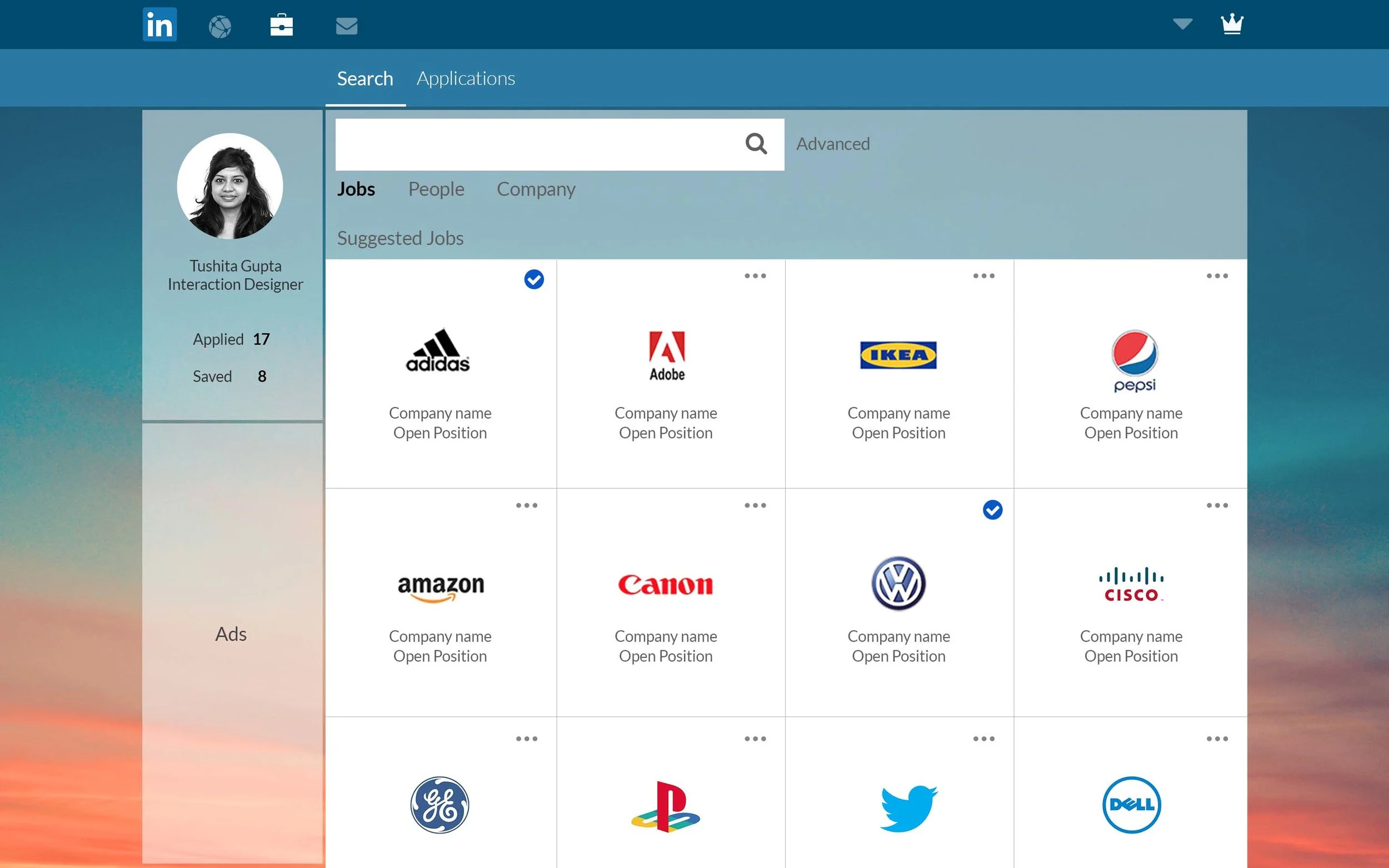Open the three-dots menu on Amazon card
This screenshot has width=1389, height=868.
point(526,506)
